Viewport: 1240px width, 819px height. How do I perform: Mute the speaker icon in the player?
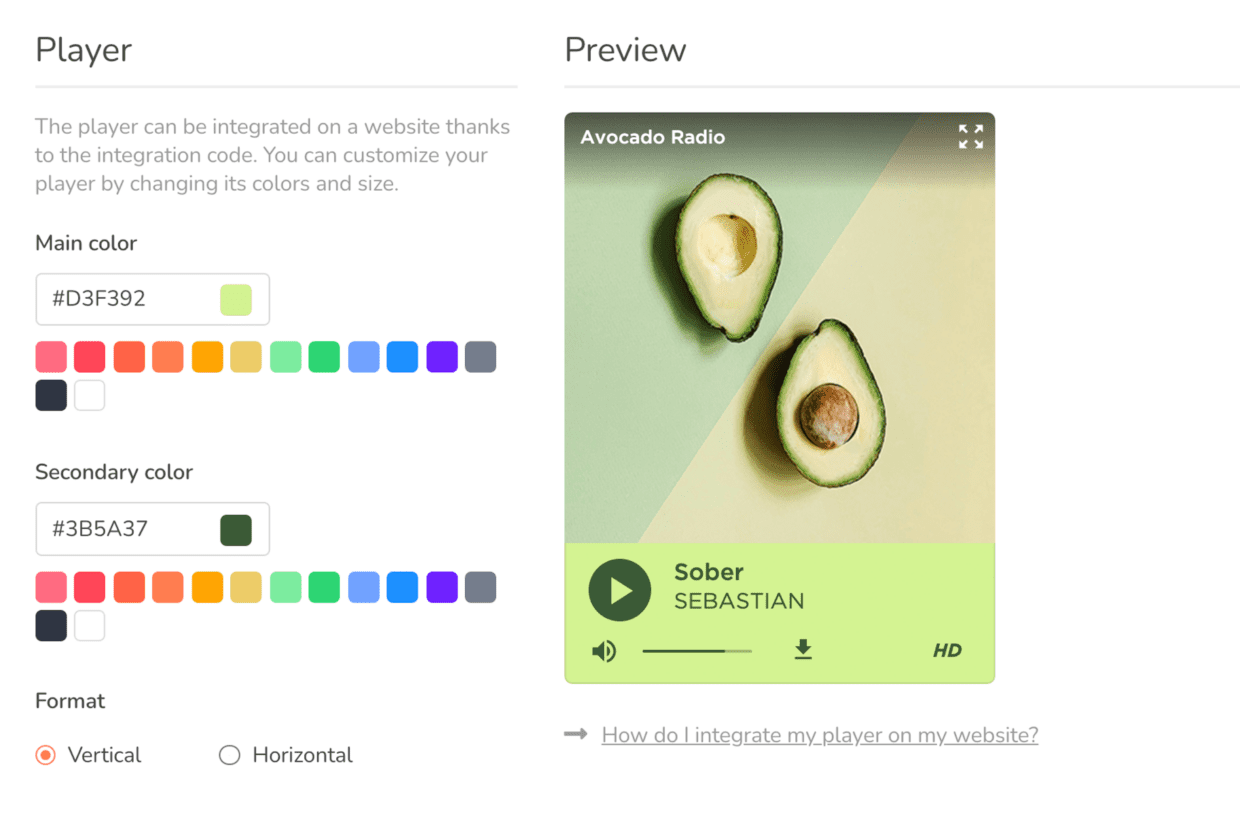tap(603, 650)
